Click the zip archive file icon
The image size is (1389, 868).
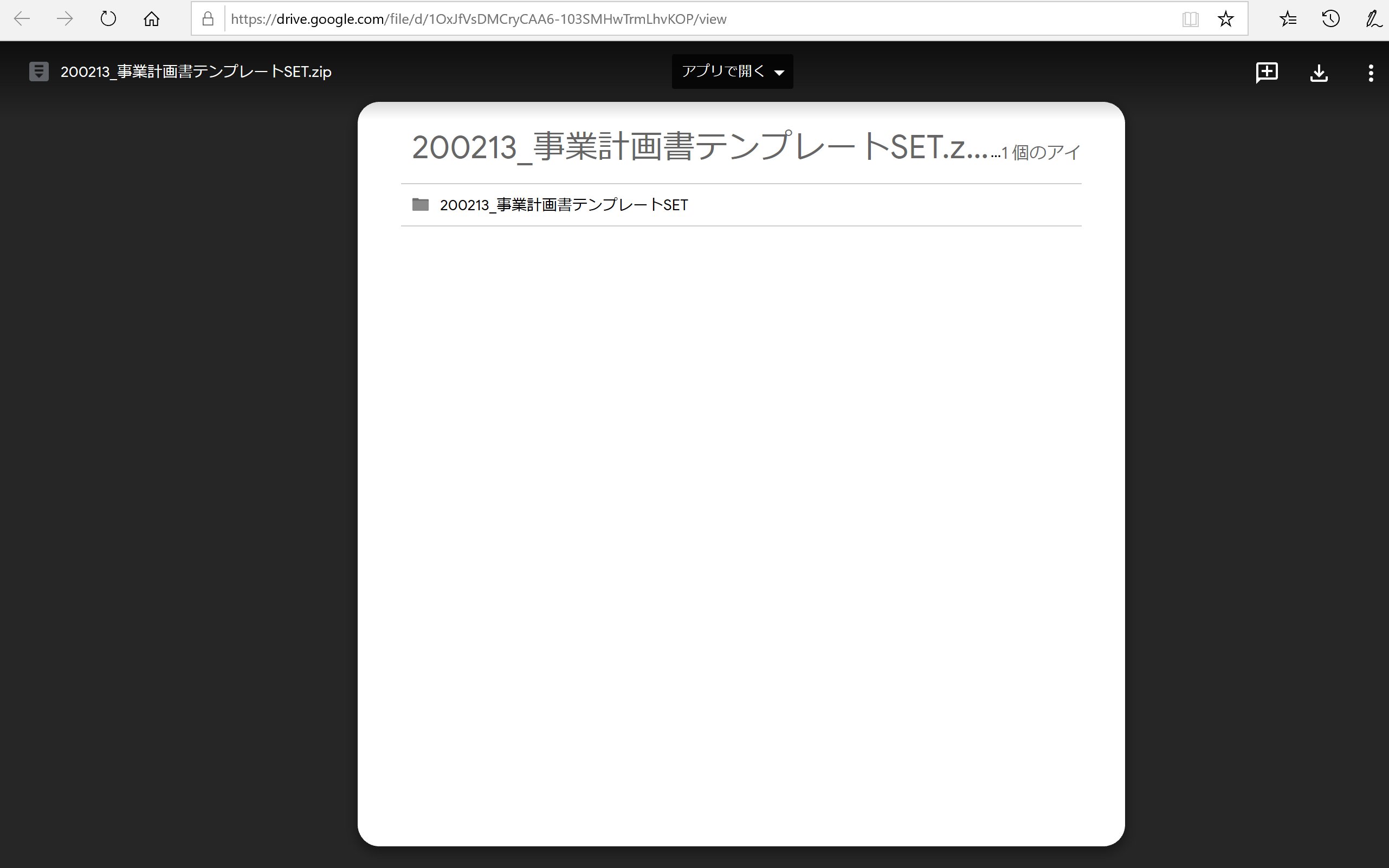point(39,72)
